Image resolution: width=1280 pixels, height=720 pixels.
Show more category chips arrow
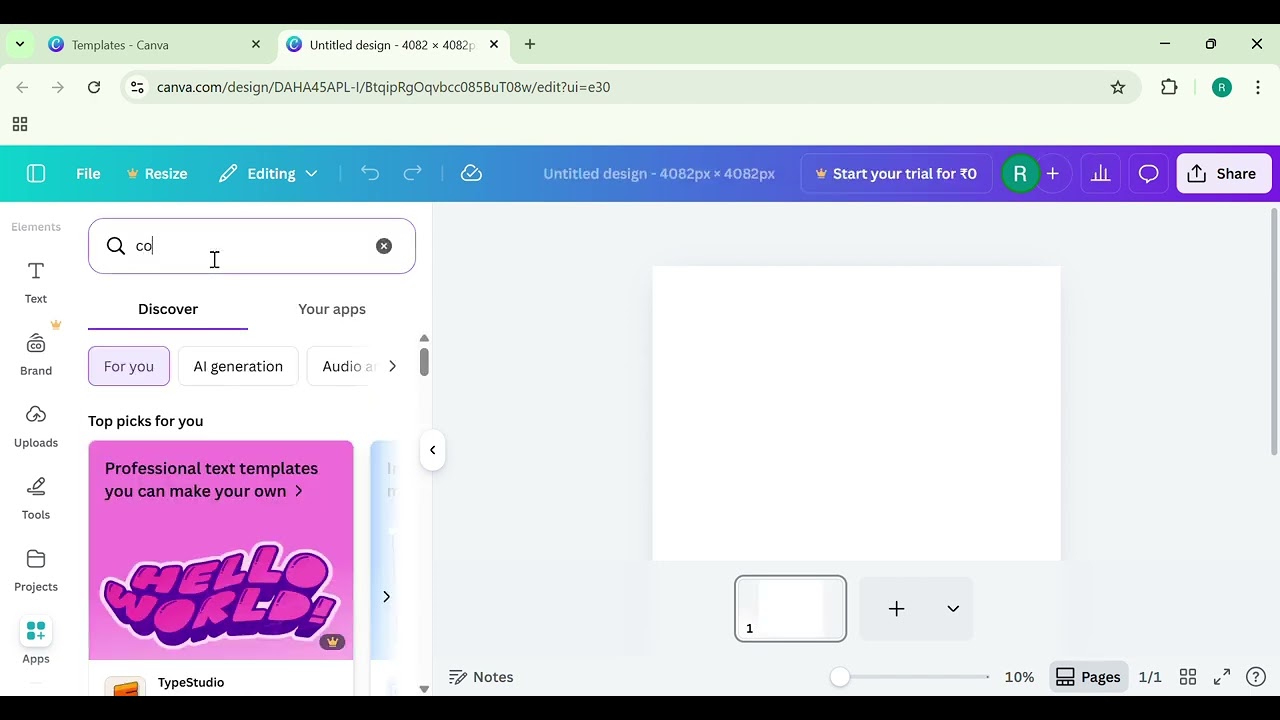[x=392, y=366]
